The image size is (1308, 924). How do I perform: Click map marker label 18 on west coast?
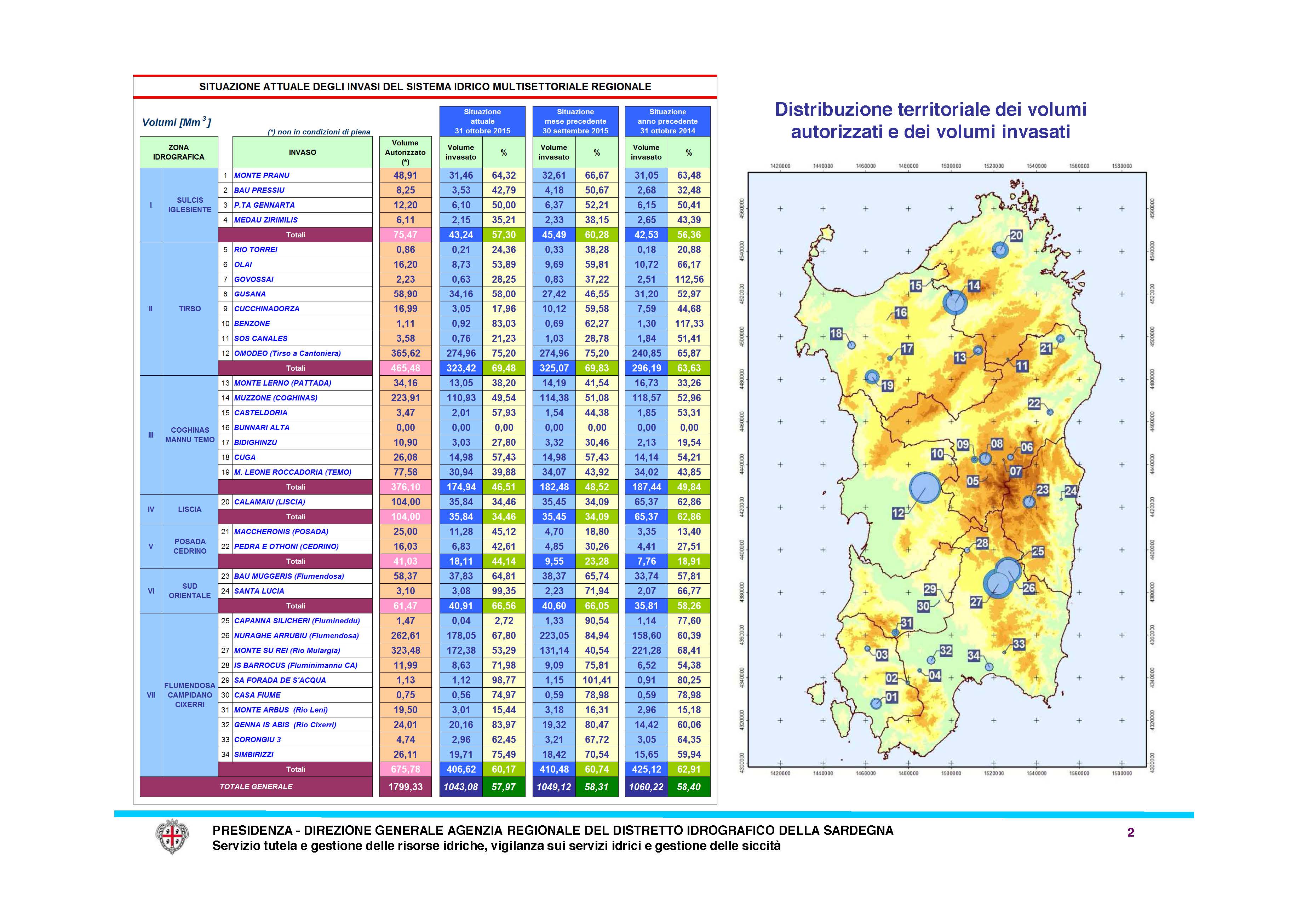click(836, 334)
